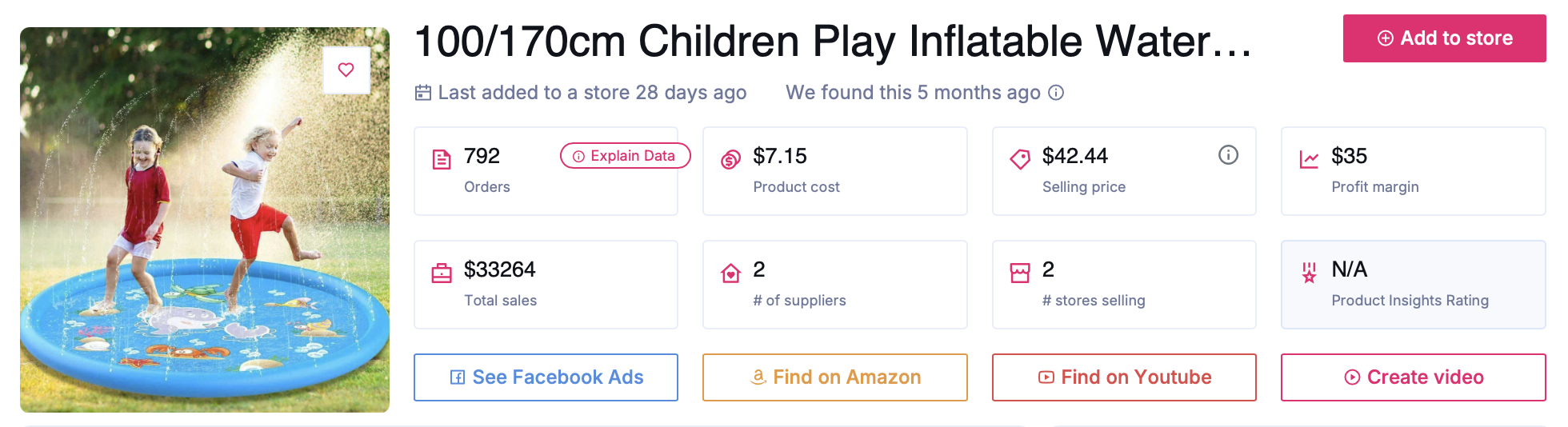Click the stores selling shop icon
The image size is (1568, 427).
(x=1020, y=273)
